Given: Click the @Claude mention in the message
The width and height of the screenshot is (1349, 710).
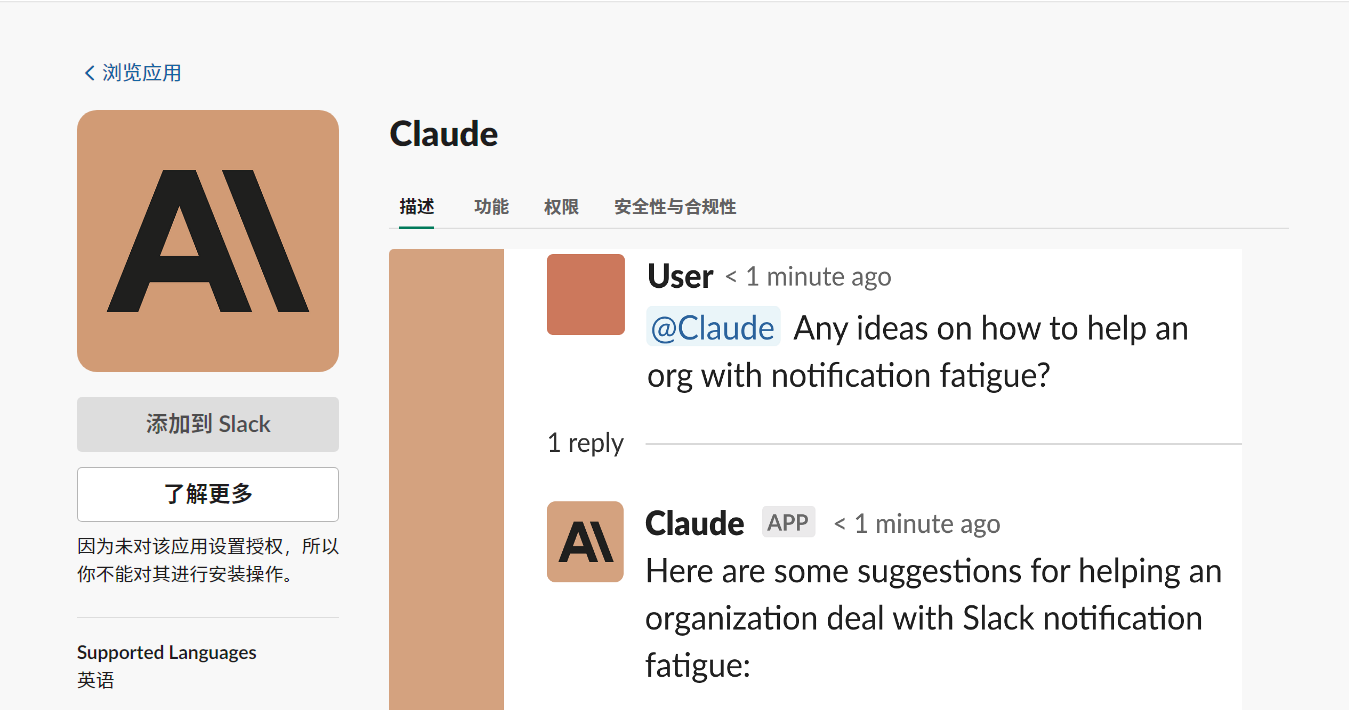Looking at the screenshot, I should coord(713,328).
